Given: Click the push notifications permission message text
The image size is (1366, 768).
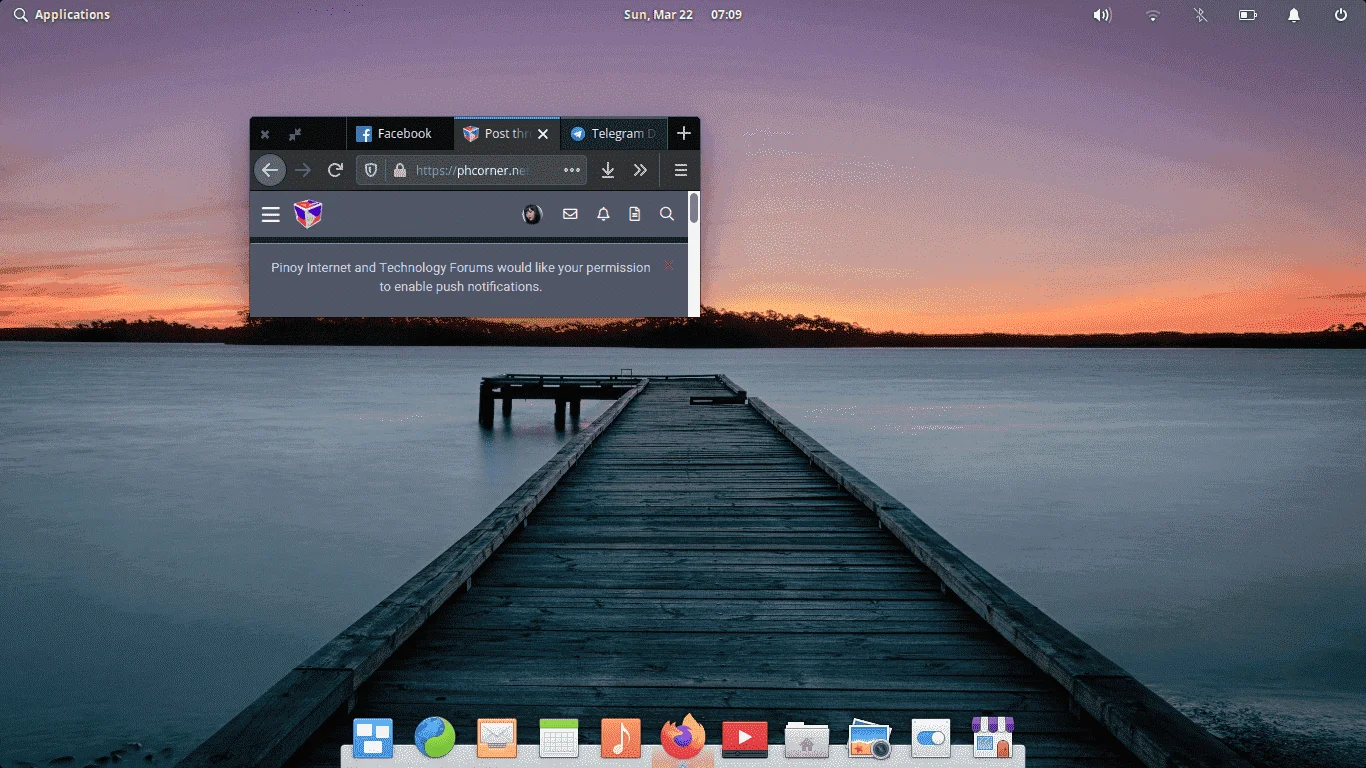Looking at the screenshot, I should point(461,277).
